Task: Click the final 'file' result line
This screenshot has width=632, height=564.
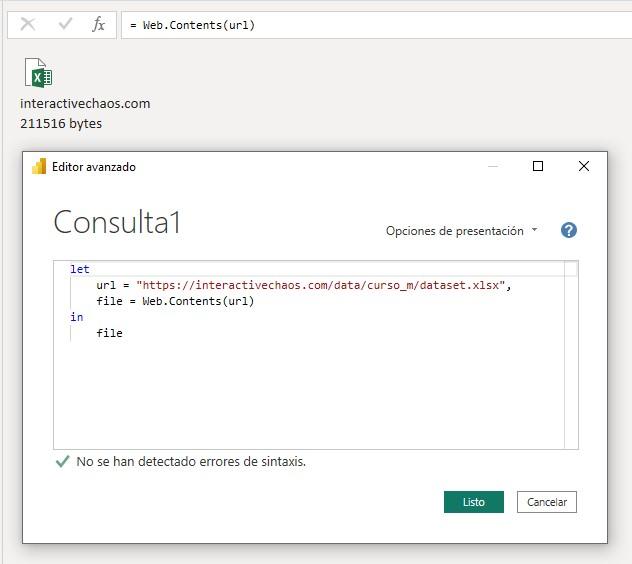Action: coord(109,333)
